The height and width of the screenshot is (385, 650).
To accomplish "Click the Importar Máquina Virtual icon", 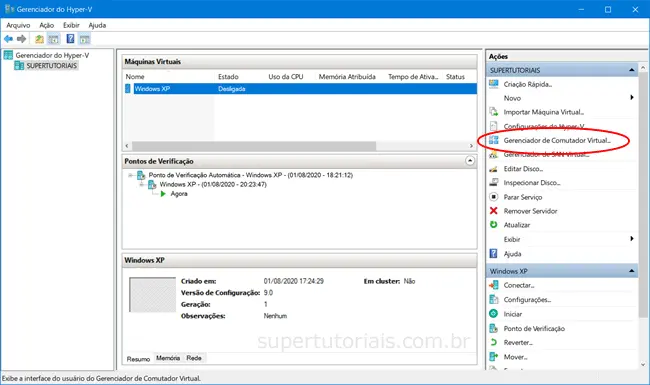I will point(494,112).
